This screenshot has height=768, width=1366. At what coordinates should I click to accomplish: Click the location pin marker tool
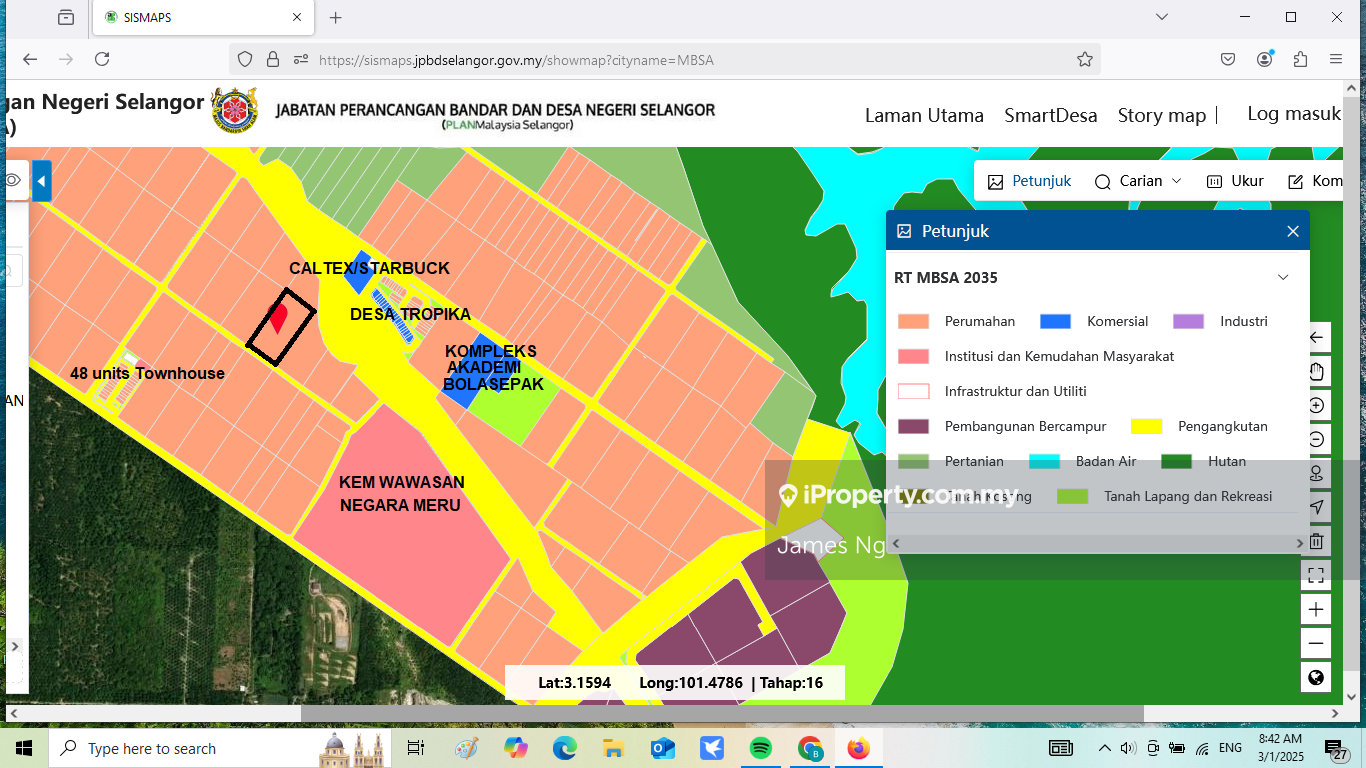click(x=1316, y=474)
